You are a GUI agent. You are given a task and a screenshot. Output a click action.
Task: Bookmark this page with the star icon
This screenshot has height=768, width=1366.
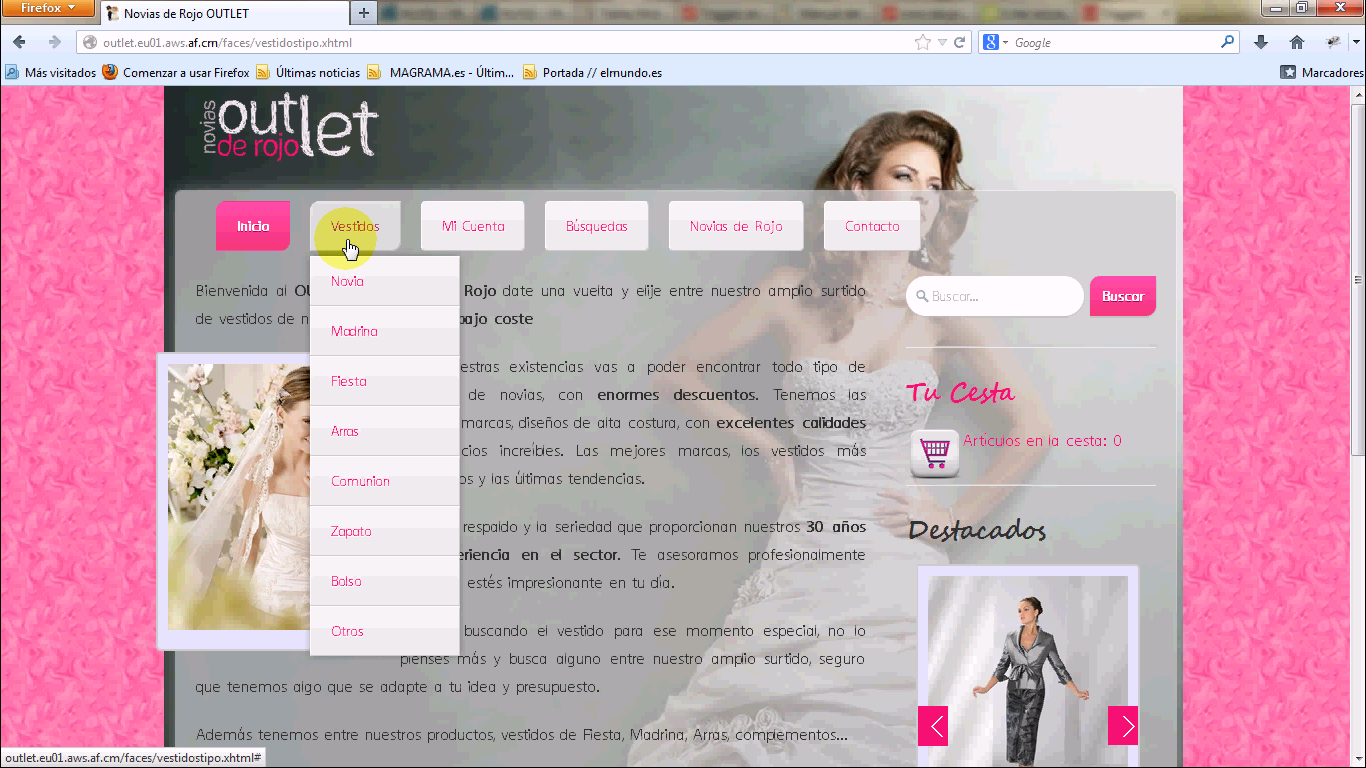tap(922, 43)
